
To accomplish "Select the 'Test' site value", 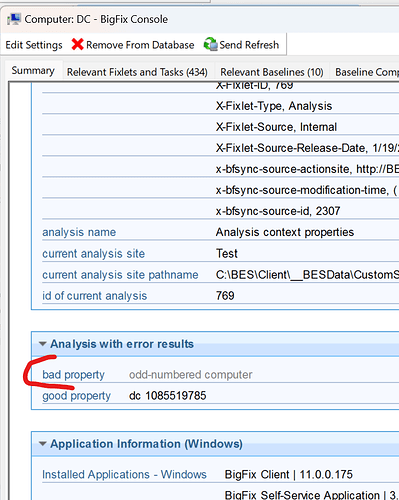I will point(227,253).
